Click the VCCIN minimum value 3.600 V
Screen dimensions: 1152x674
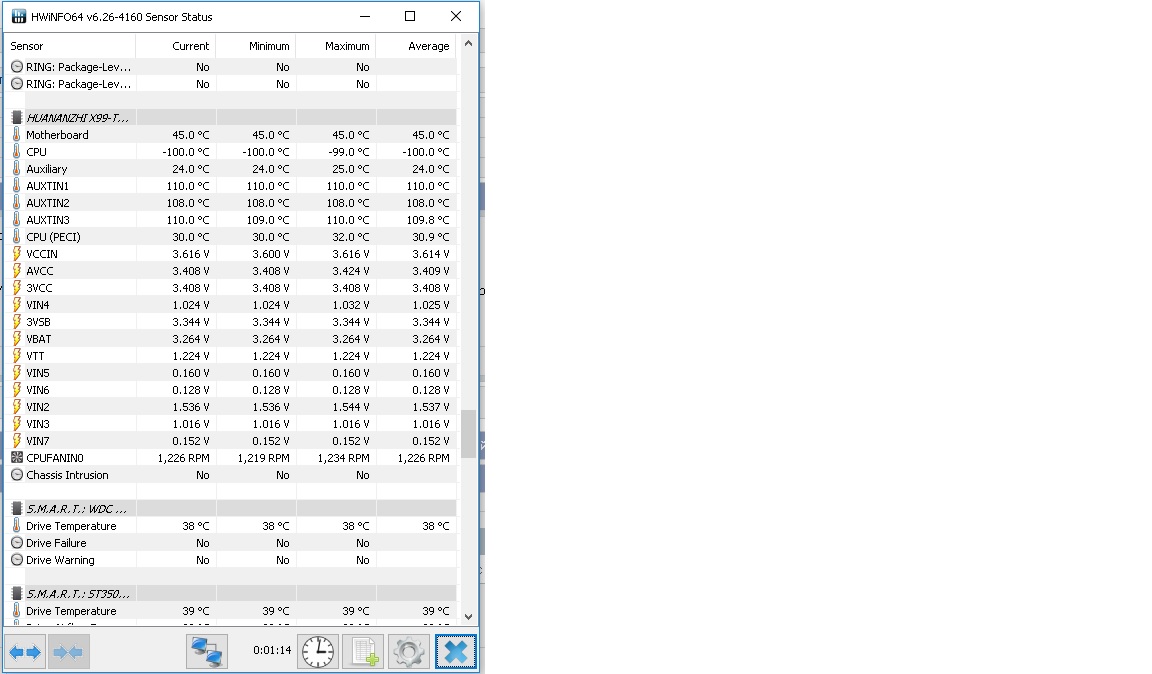(x=271, y=254)
